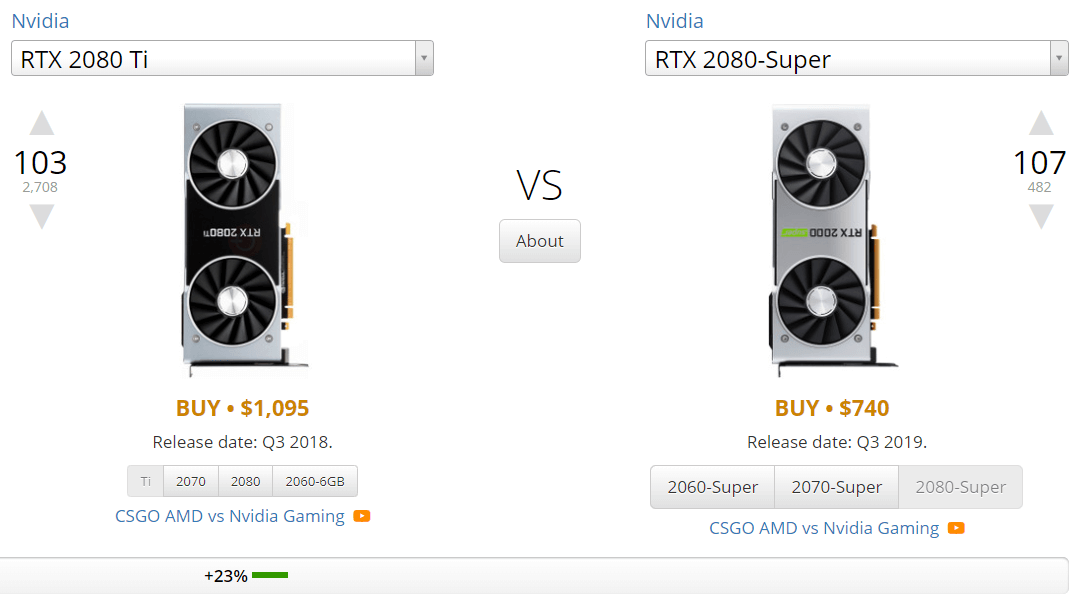Screen dimensions: 1082x605
Task: Click the left Nvidia brand link
Action: pyautogui.click(x=40, y=21)
